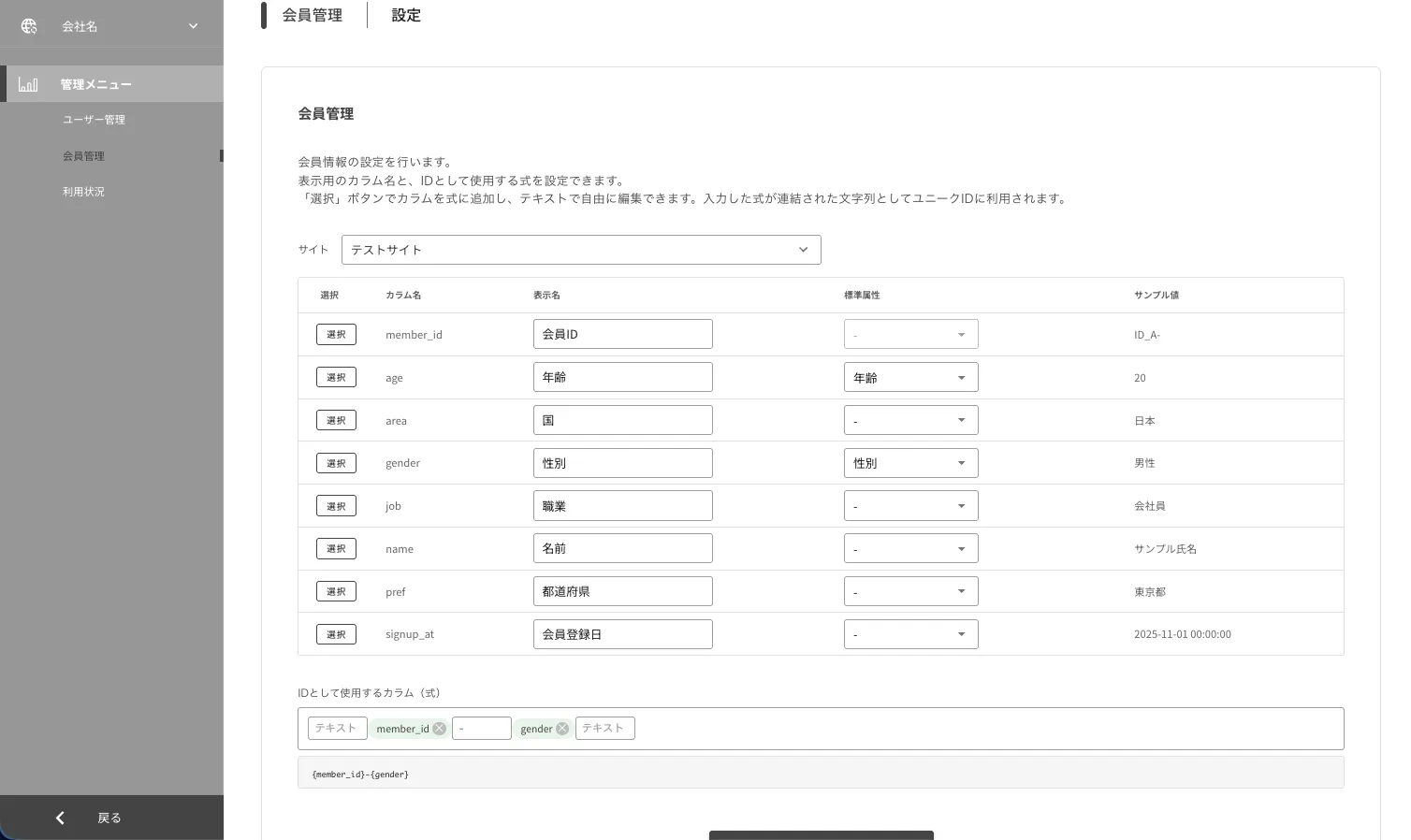This screenshot has height=840, width=1411.
Task: Edit the 会員ID display name field
Action: pyautogui.click(x=623, y=334)
